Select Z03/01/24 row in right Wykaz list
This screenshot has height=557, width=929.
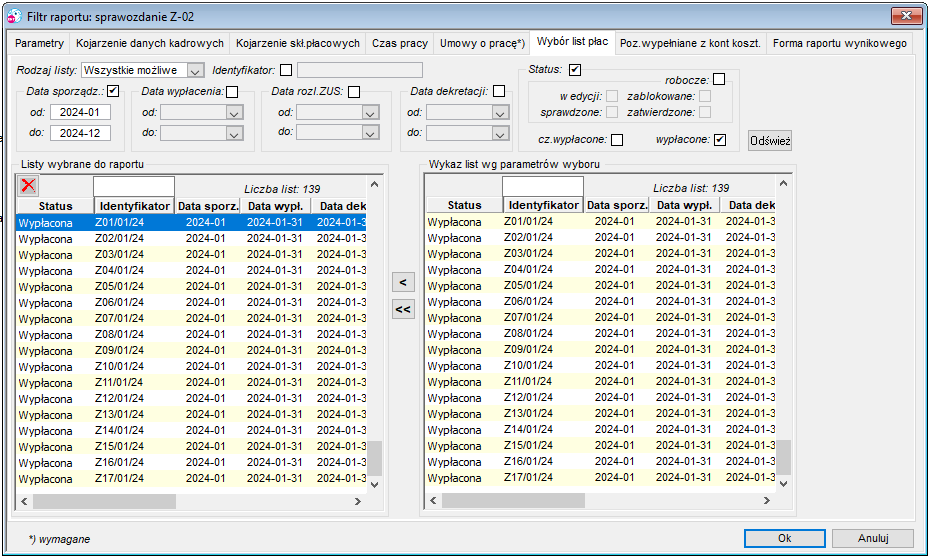[600, 253]
